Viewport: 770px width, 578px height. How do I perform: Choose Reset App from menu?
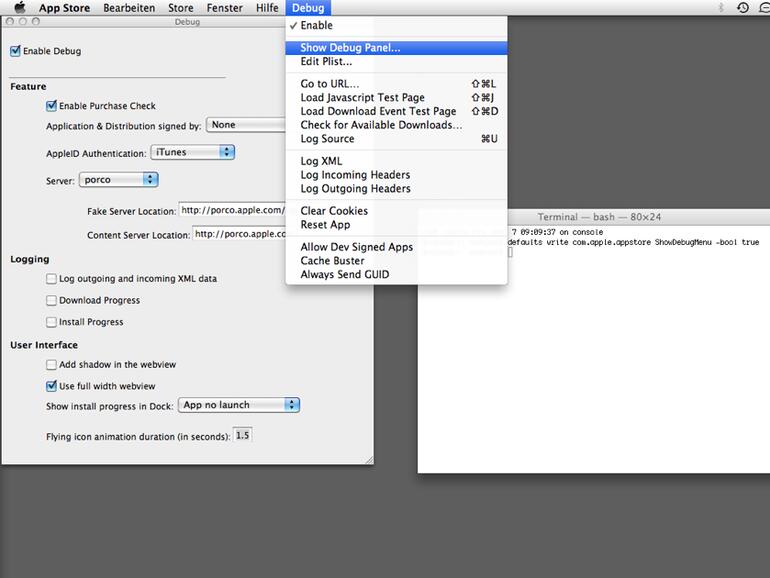pyautogui.click(x=396, y=224)
